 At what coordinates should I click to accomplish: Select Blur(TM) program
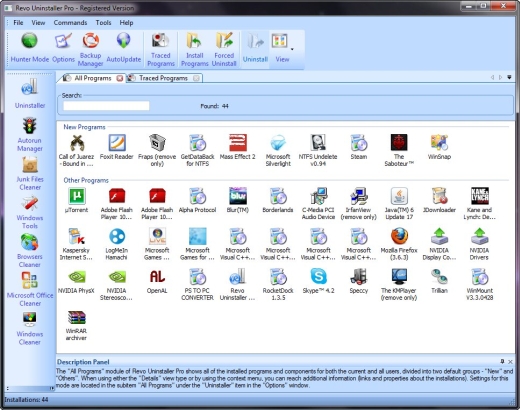tap(238, 200)
